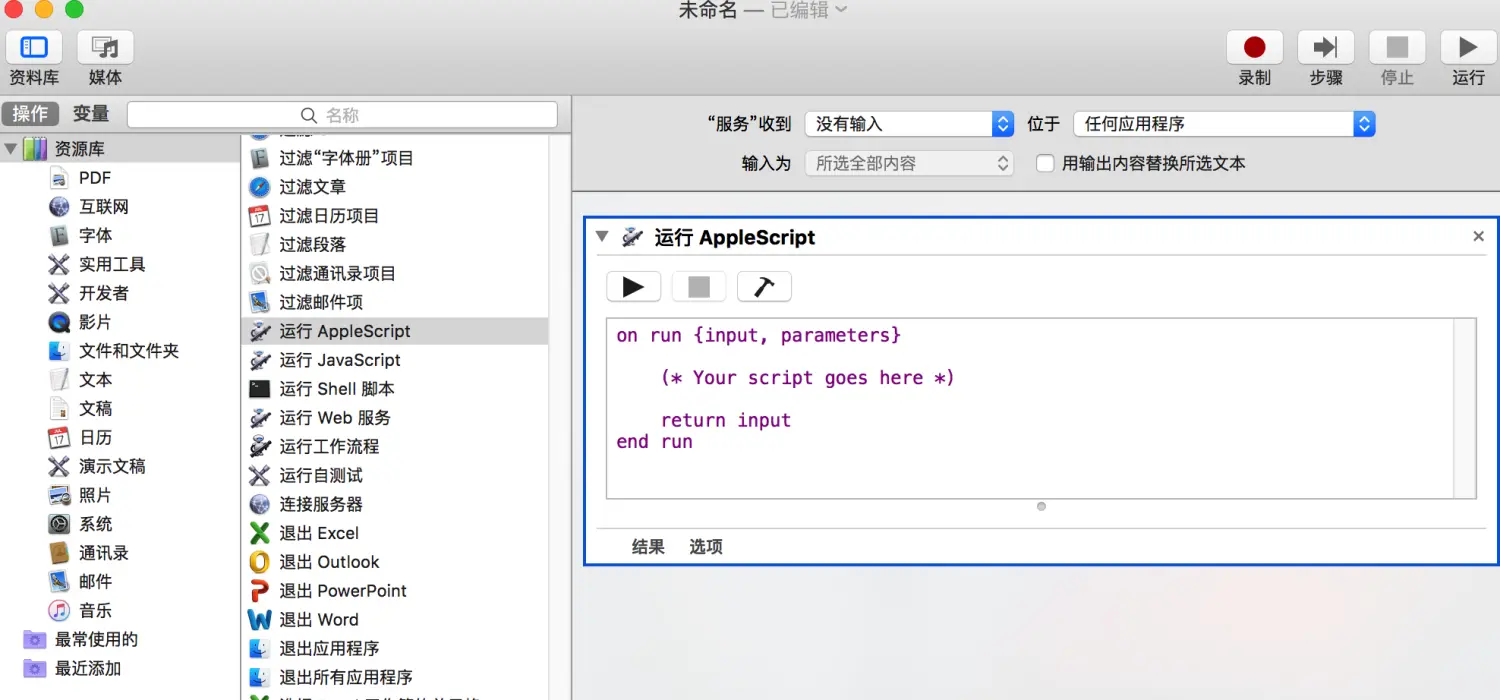Select 过滤段落 action

tap(395, 245)
